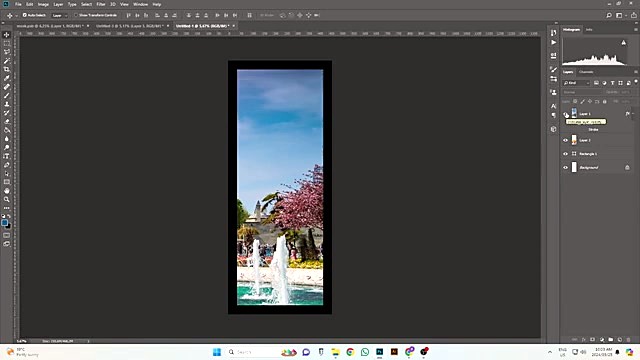Open the Layers panel menu
This screenshot has height=360, width=640.
pos(636,72)
